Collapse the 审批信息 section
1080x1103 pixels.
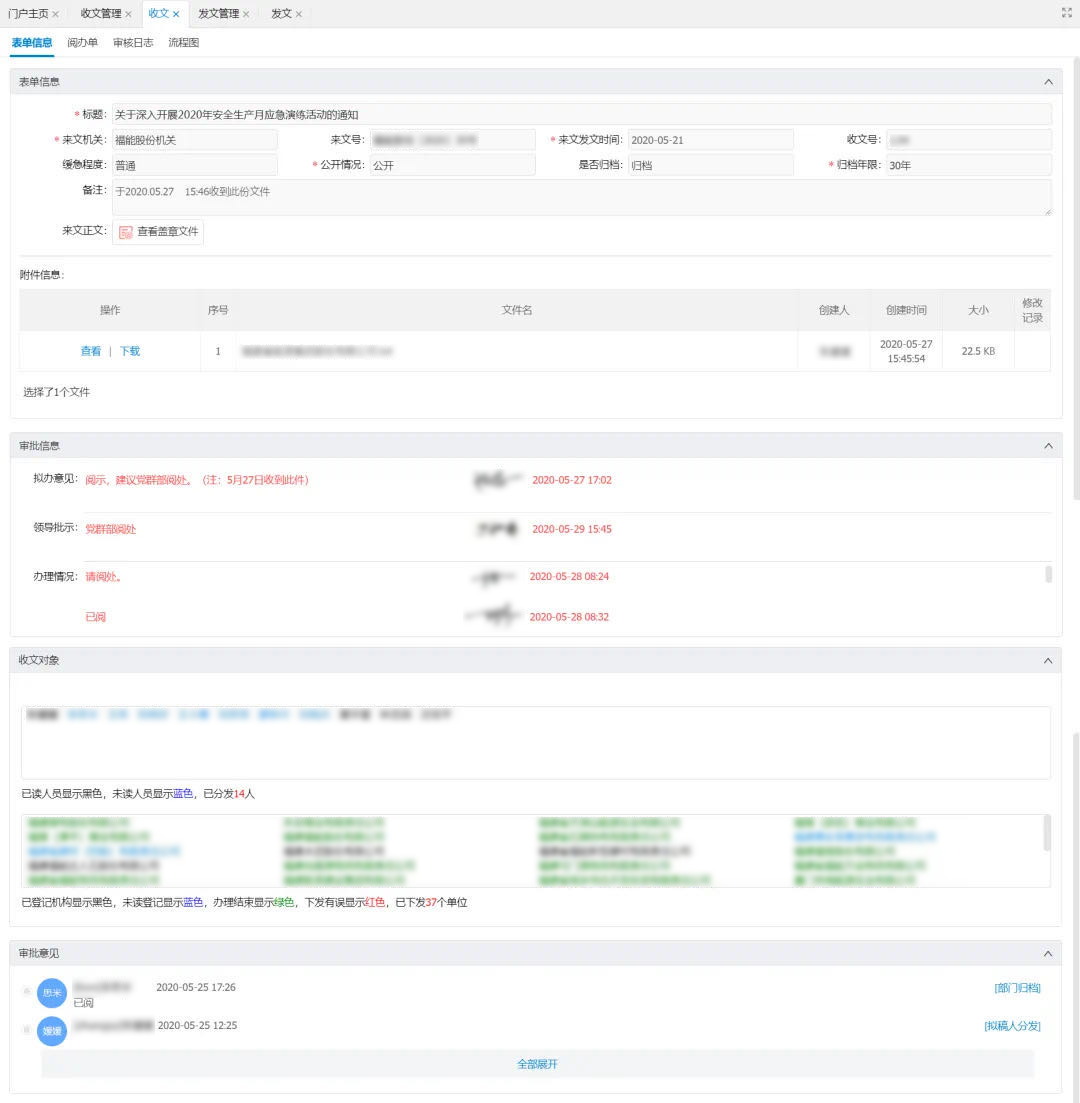point(1048,446)
